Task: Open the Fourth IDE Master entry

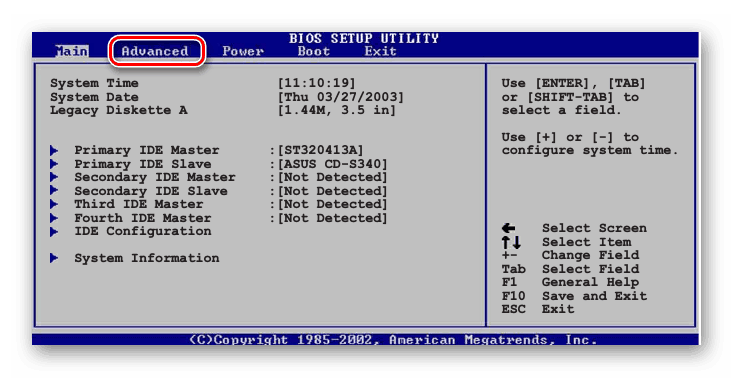Action: 143,218
